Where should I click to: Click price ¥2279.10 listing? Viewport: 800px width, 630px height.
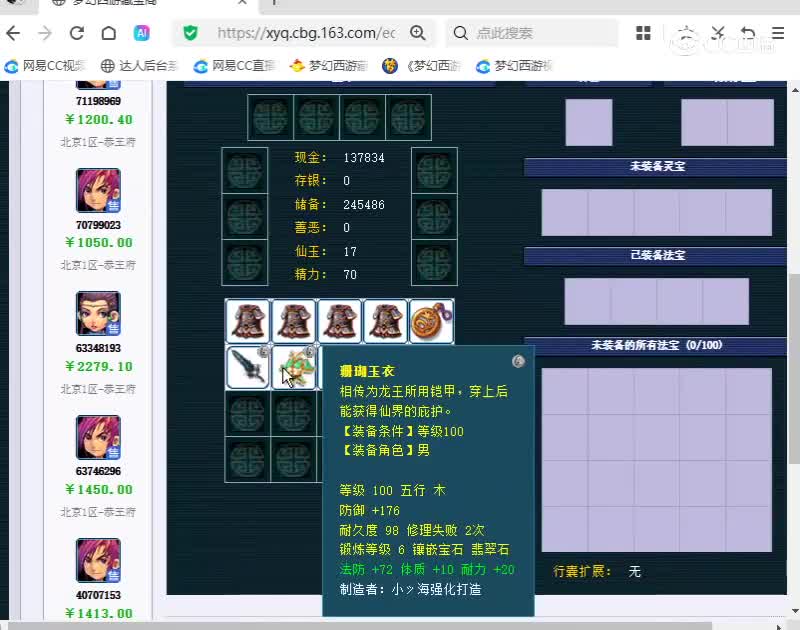(98, 366)
